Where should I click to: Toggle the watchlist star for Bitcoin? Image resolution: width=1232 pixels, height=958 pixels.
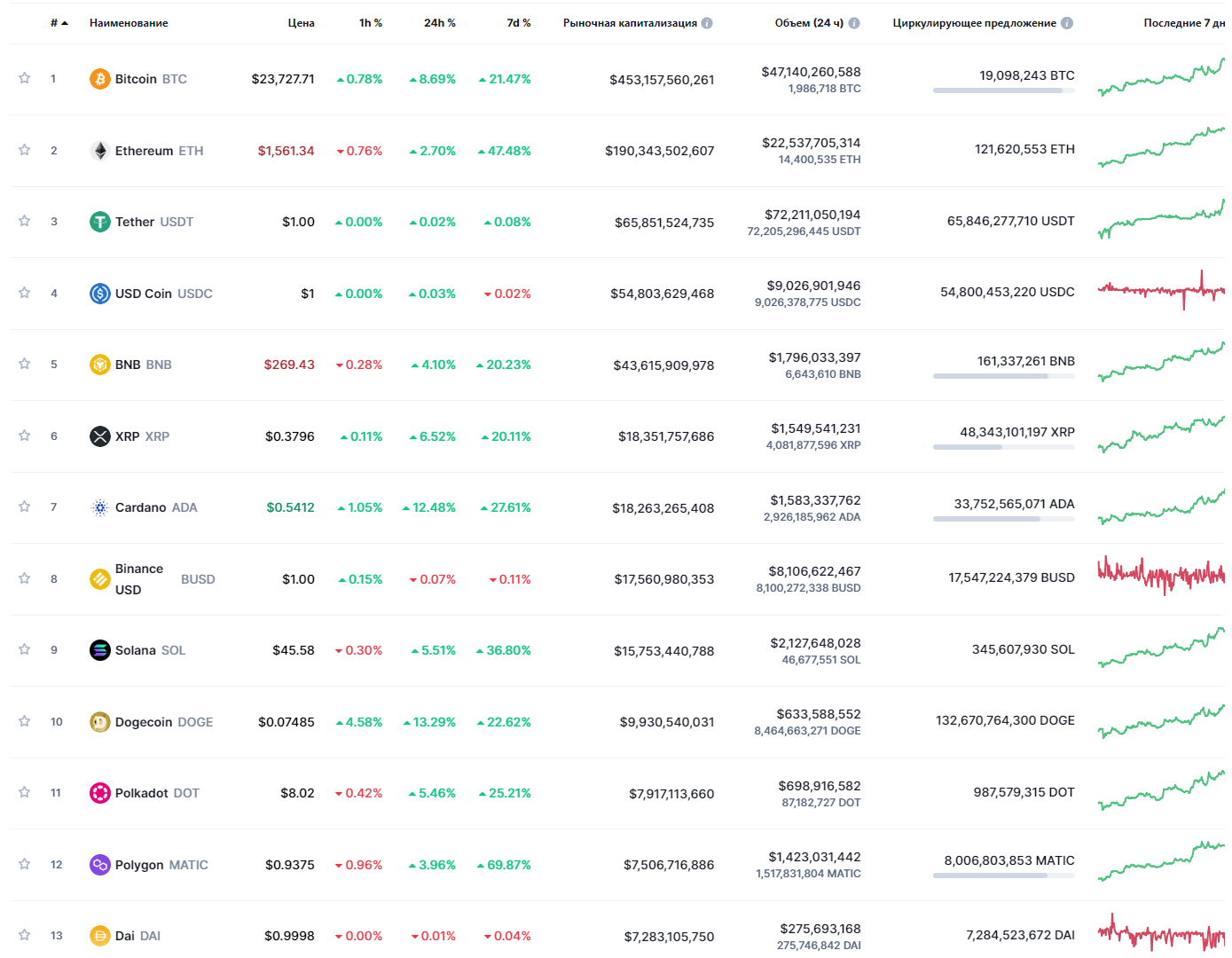[x=25, y=78]
